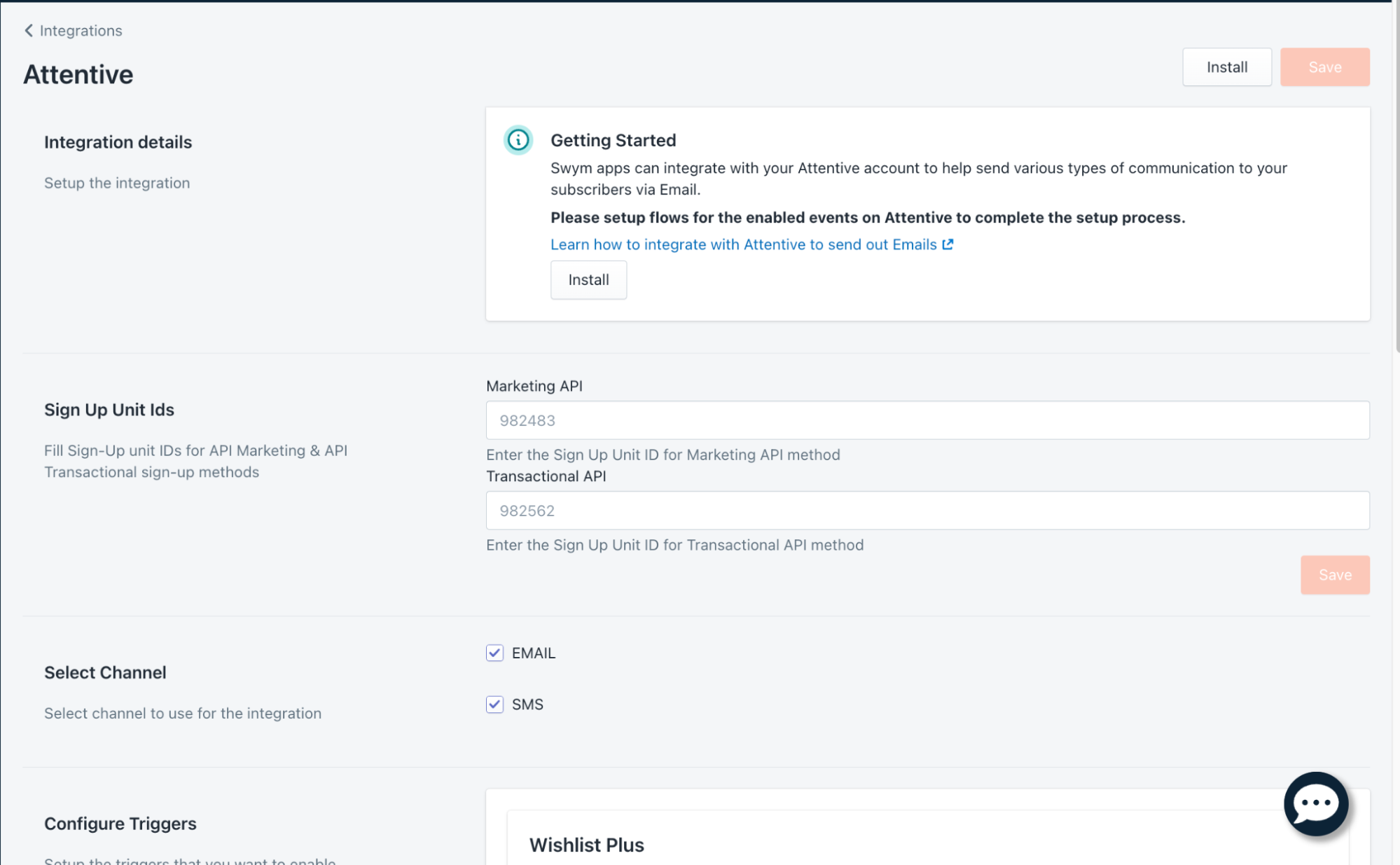Click Save below Transactional API field
Screen dimensions: 1400x865
pos(1335,575)
